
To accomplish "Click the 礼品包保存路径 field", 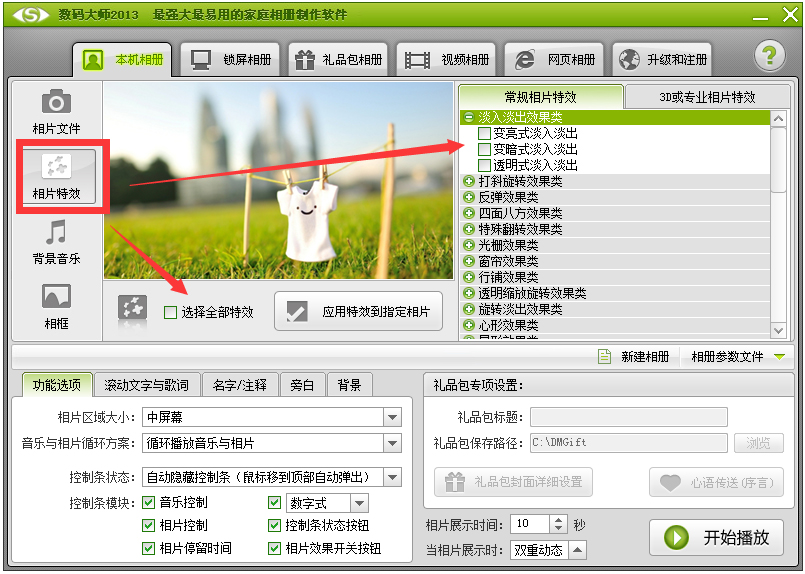I will 629,443.
